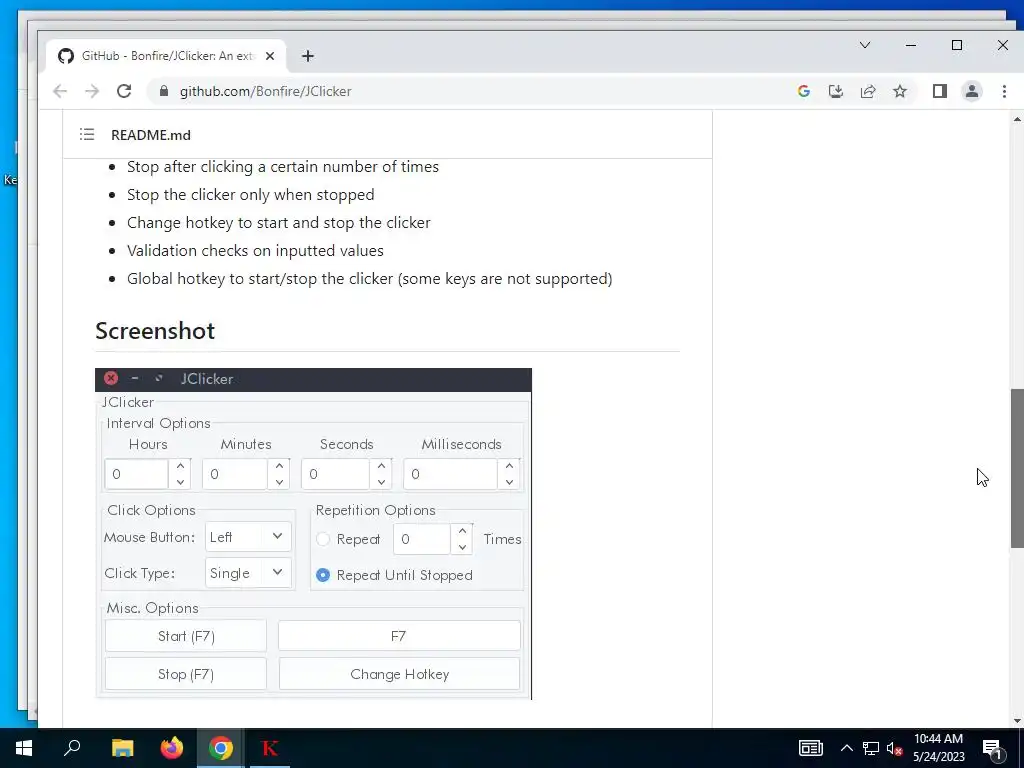This screenshot has height=768, width=1024.
Task: Select the GitHub Bonfire/JClicker tab
Action: click(166, 56)
